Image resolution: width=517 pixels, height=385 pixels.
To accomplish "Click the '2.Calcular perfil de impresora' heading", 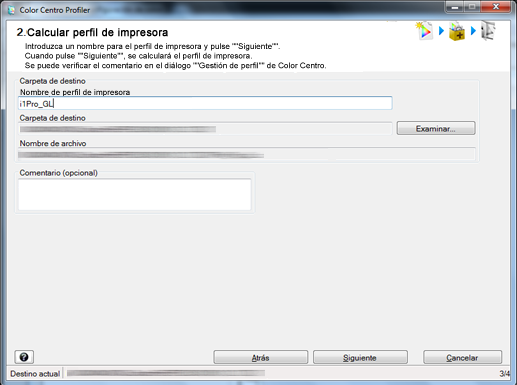I will coord(92,32).
